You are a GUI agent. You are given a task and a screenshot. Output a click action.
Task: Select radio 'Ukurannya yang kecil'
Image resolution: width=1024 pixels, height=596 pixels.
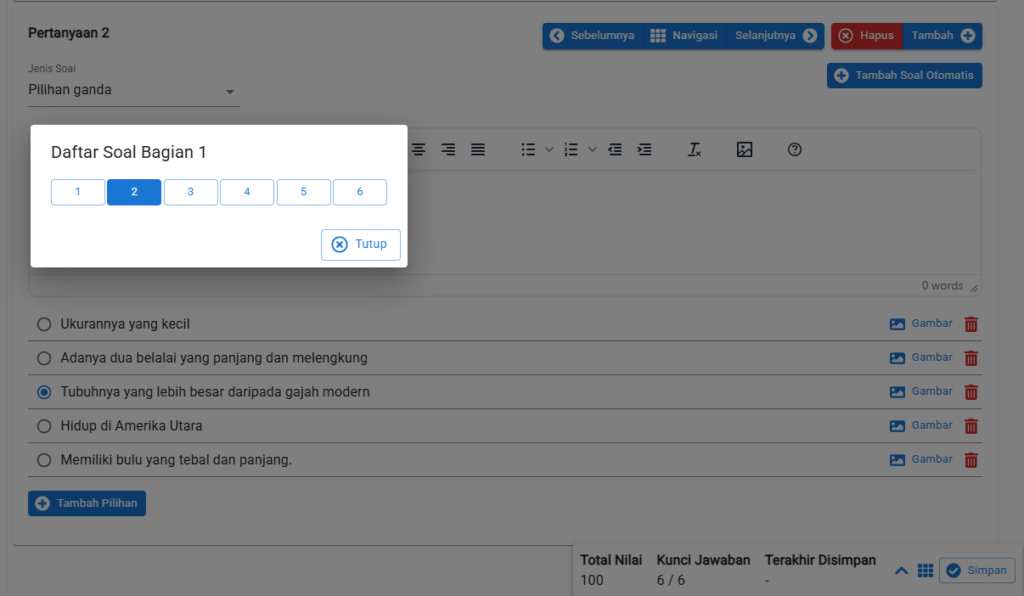(44, 324)
